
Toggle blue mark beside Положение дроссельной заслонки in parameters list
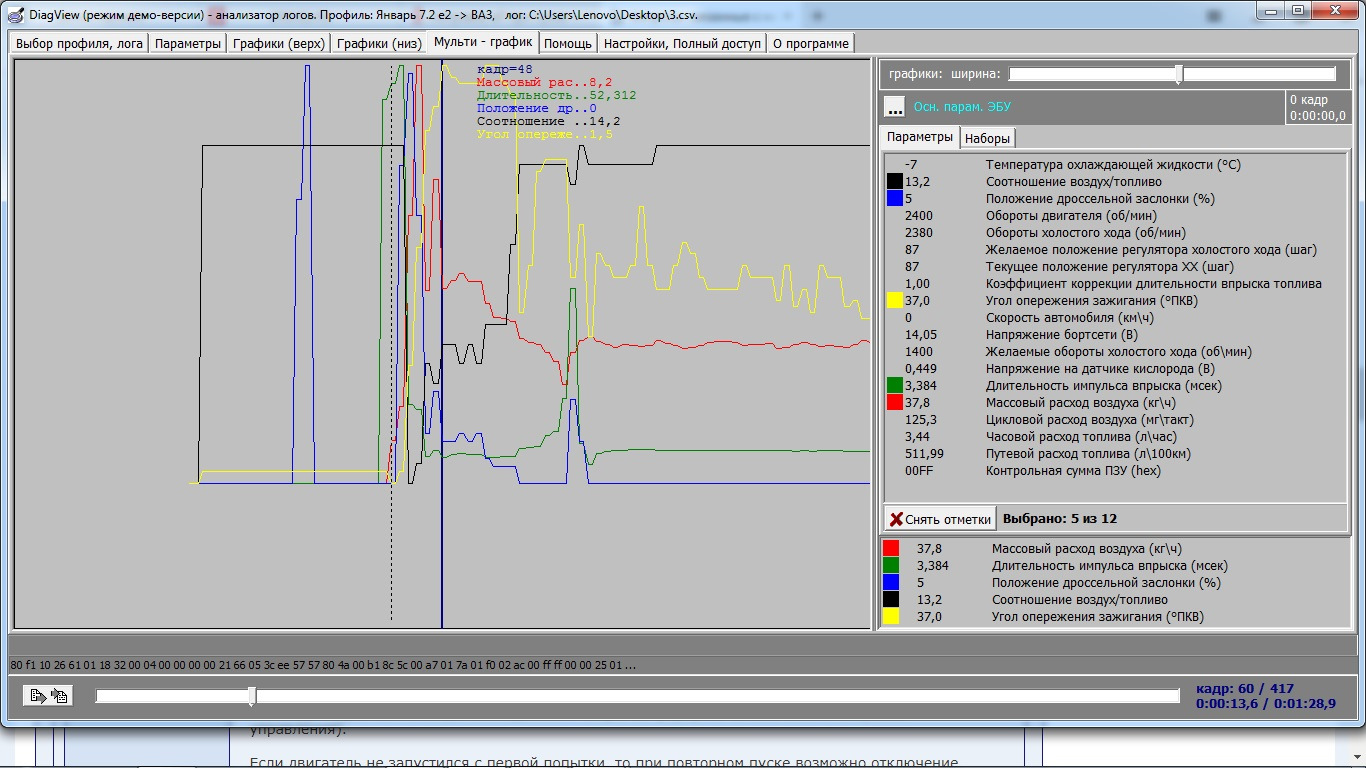(895, 199)
